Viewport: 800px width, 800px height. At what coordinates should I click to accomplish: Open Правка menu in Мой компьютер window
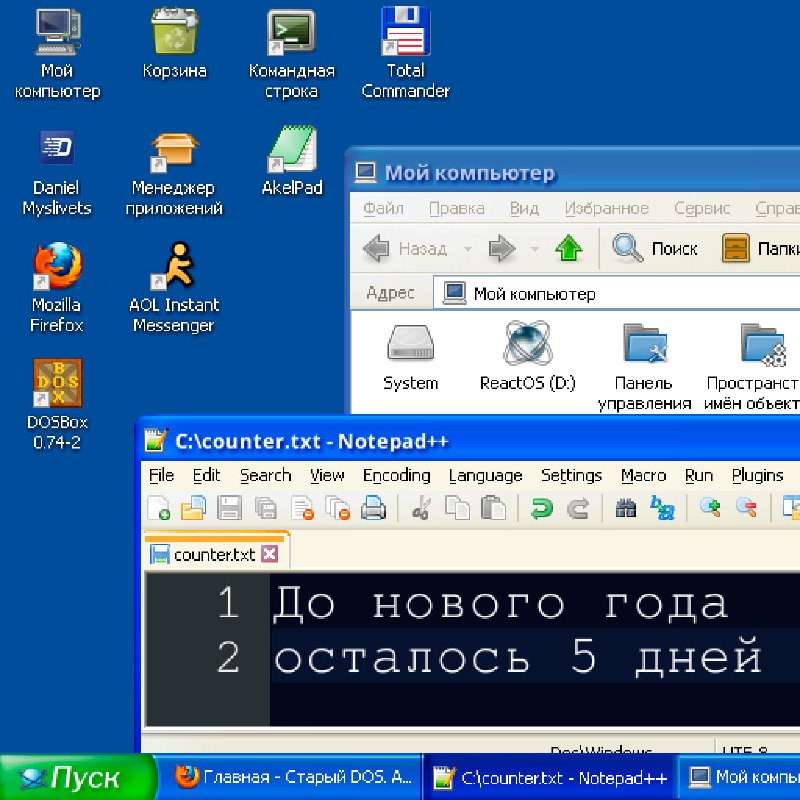(457, 208)
